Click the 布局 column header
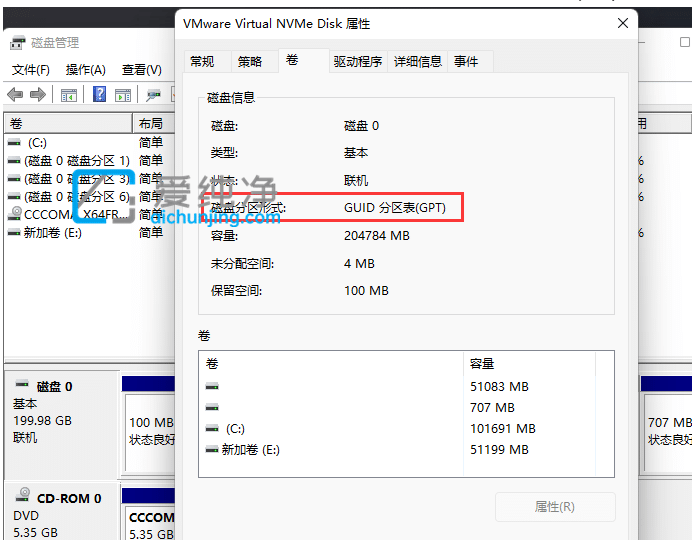 tap(154, 124)
